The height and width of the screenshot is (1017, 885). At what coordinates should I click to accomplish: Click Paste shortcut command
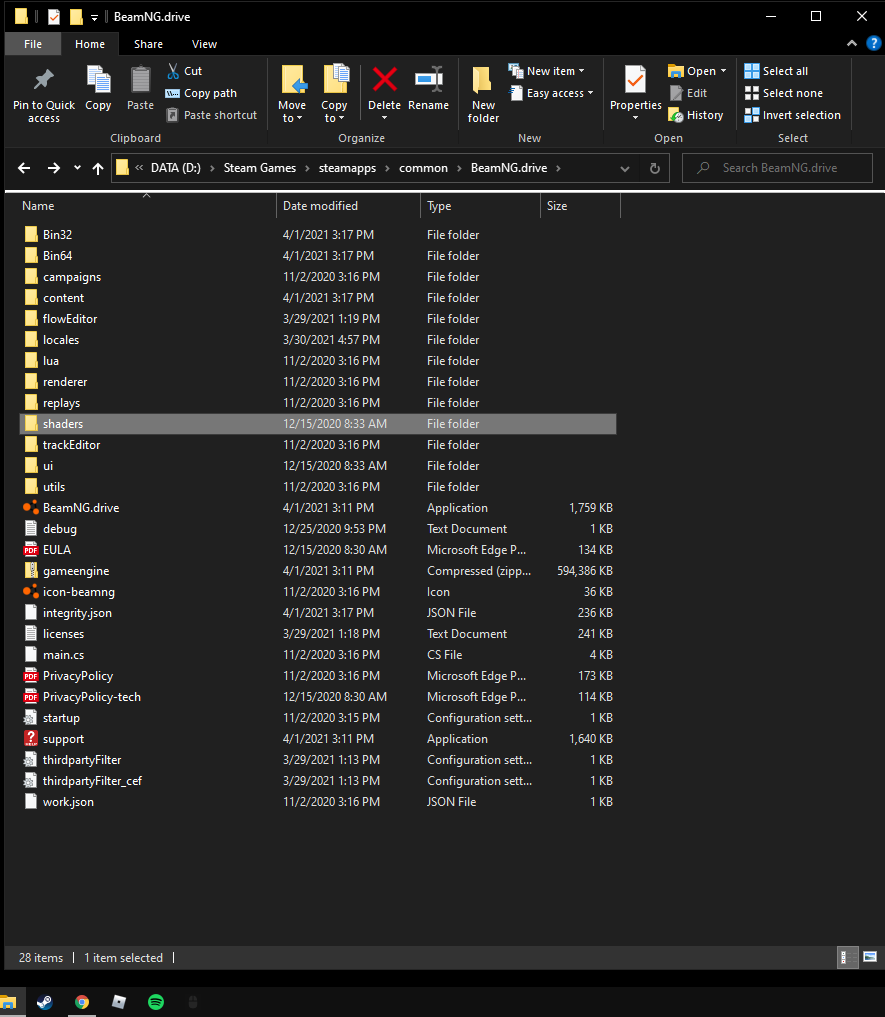point(212,115)
